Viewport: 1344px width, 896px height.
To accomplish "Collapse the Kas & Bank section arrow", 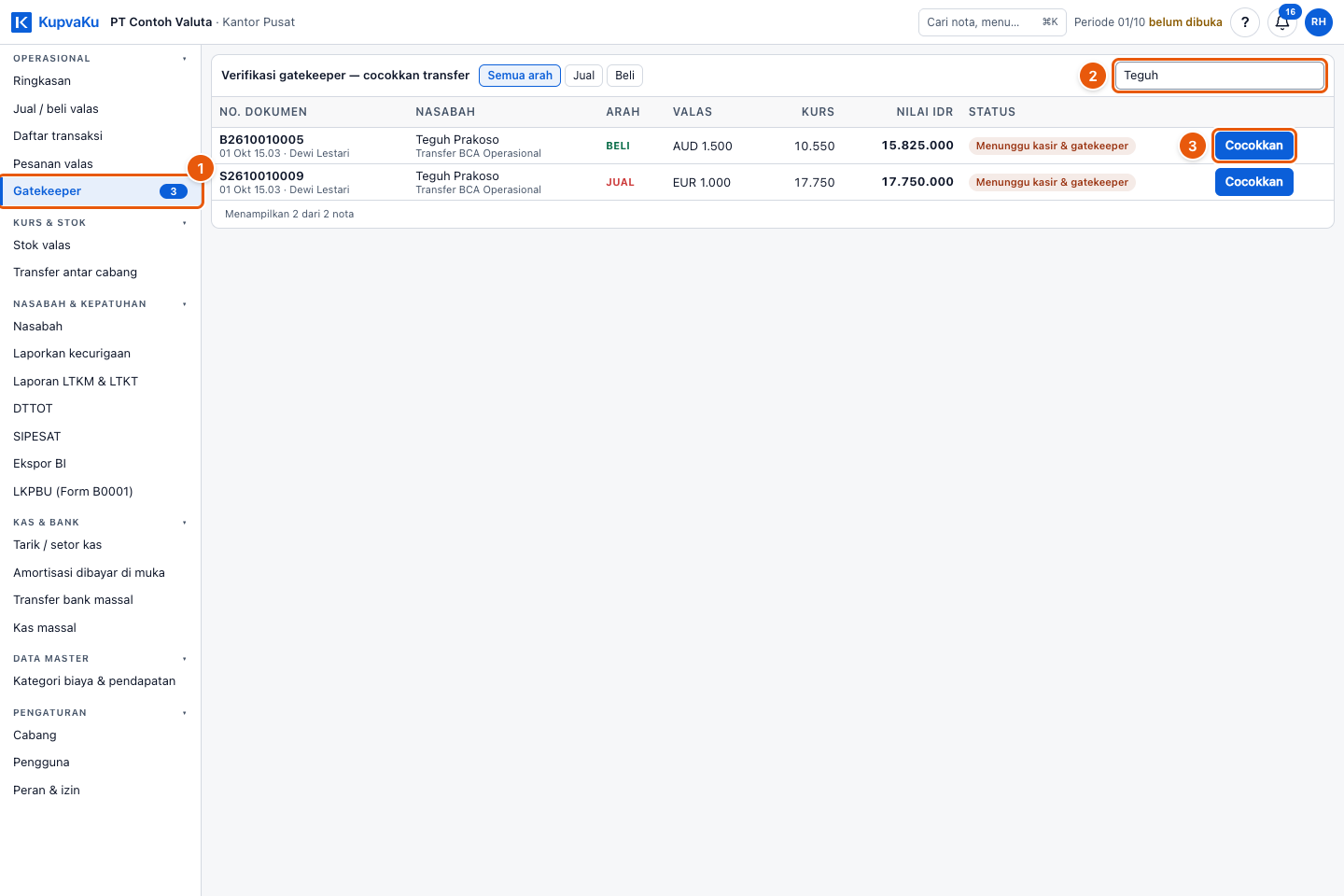I will pyautogui.click(x=185, y=523).
